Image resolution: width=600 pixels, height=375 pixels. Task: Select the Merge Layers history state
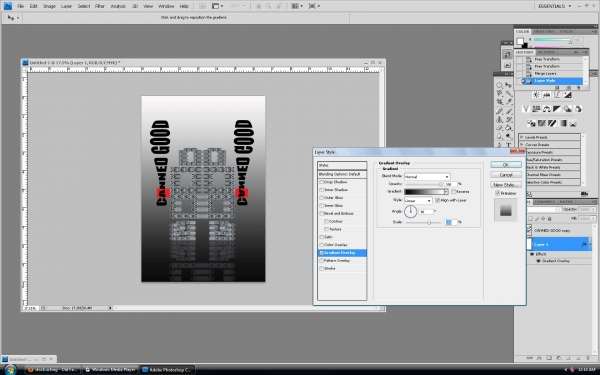pos(549,73)
